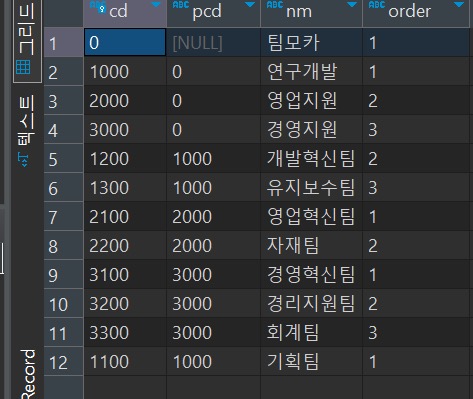473x399 pixels.
Task: Select the cd cell 2200
Action: [x=125, y=245]
